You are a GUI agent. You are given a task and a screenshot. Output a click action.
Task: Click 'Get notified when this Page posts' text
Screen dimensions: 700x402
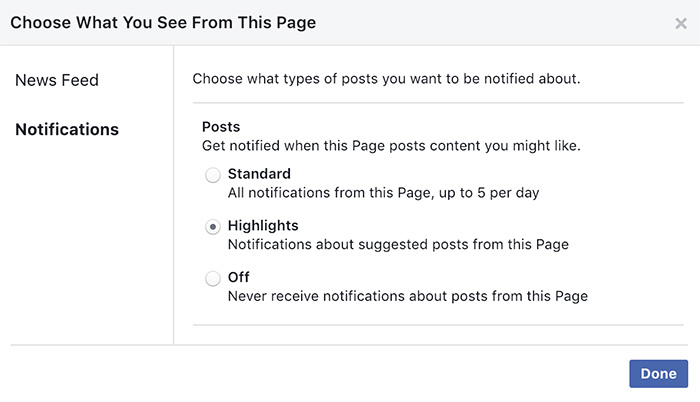point(391,145)
